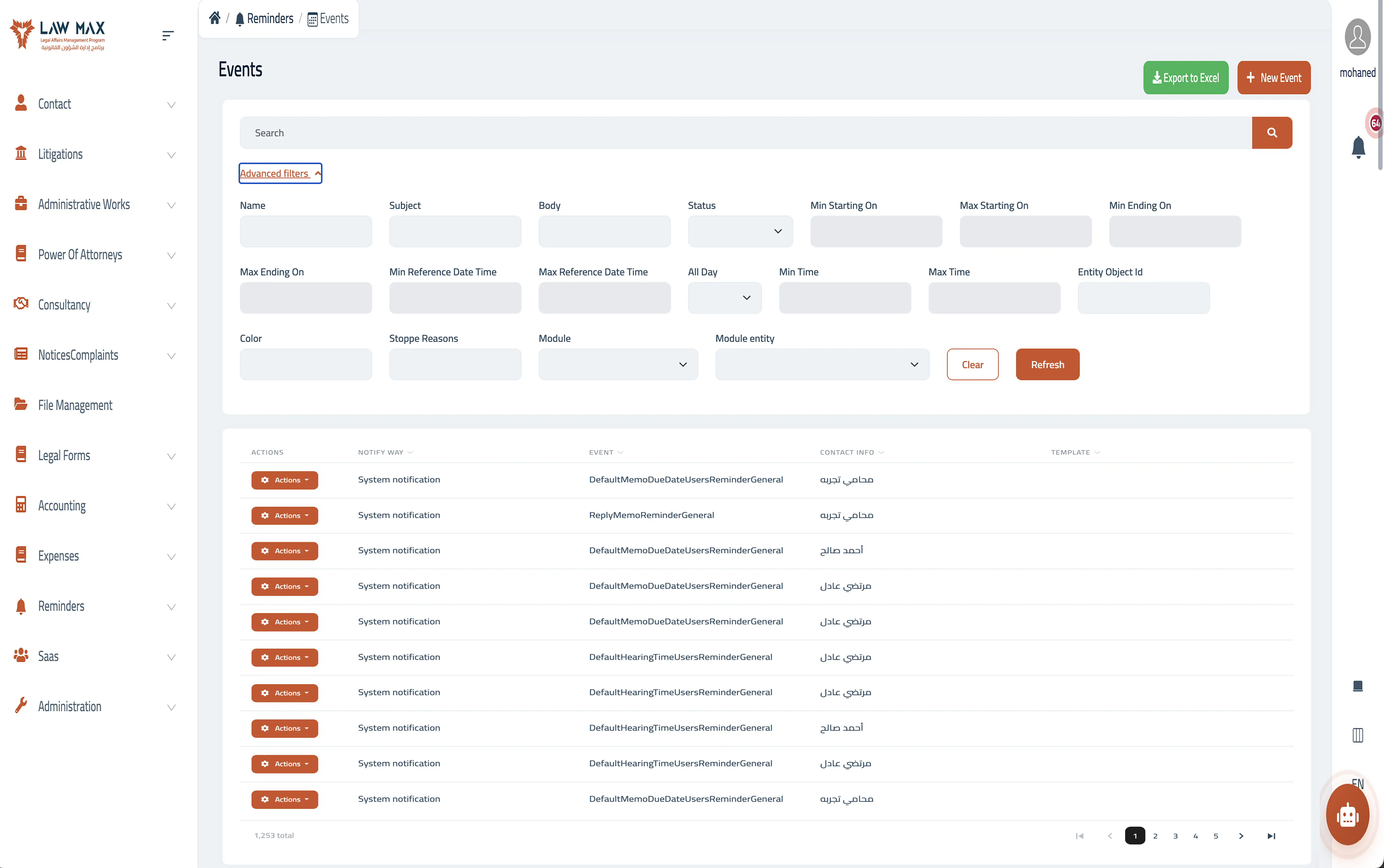Click the columns layout icon in right panel
The image size is (1384, 868).
point(1358,735)
